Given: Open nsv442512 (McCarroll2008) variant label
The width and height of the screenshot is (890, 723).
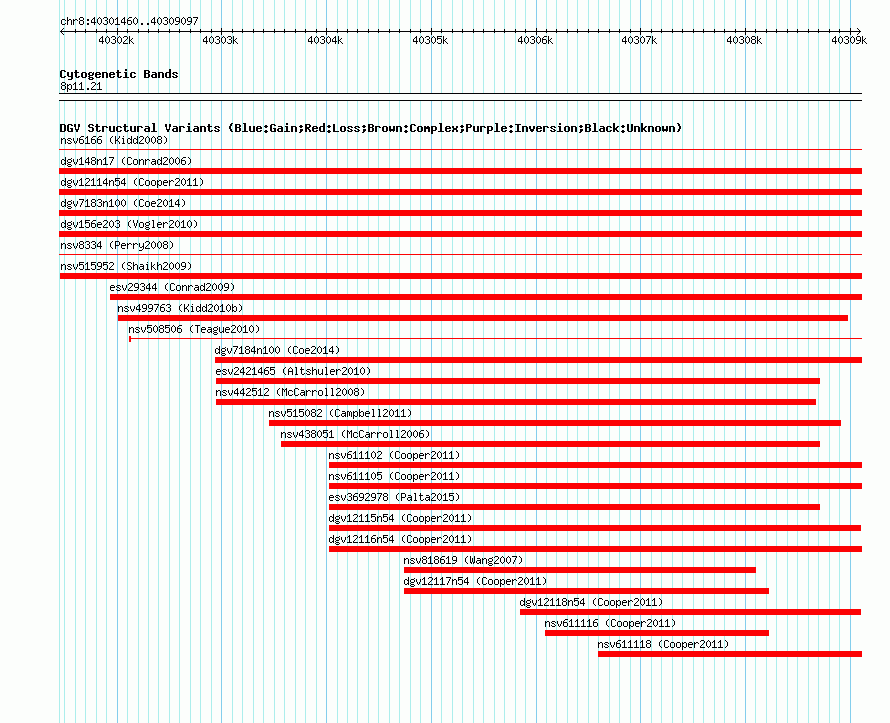Looking at the screenshot, I should pyautogui.click(x=290, y=392).
